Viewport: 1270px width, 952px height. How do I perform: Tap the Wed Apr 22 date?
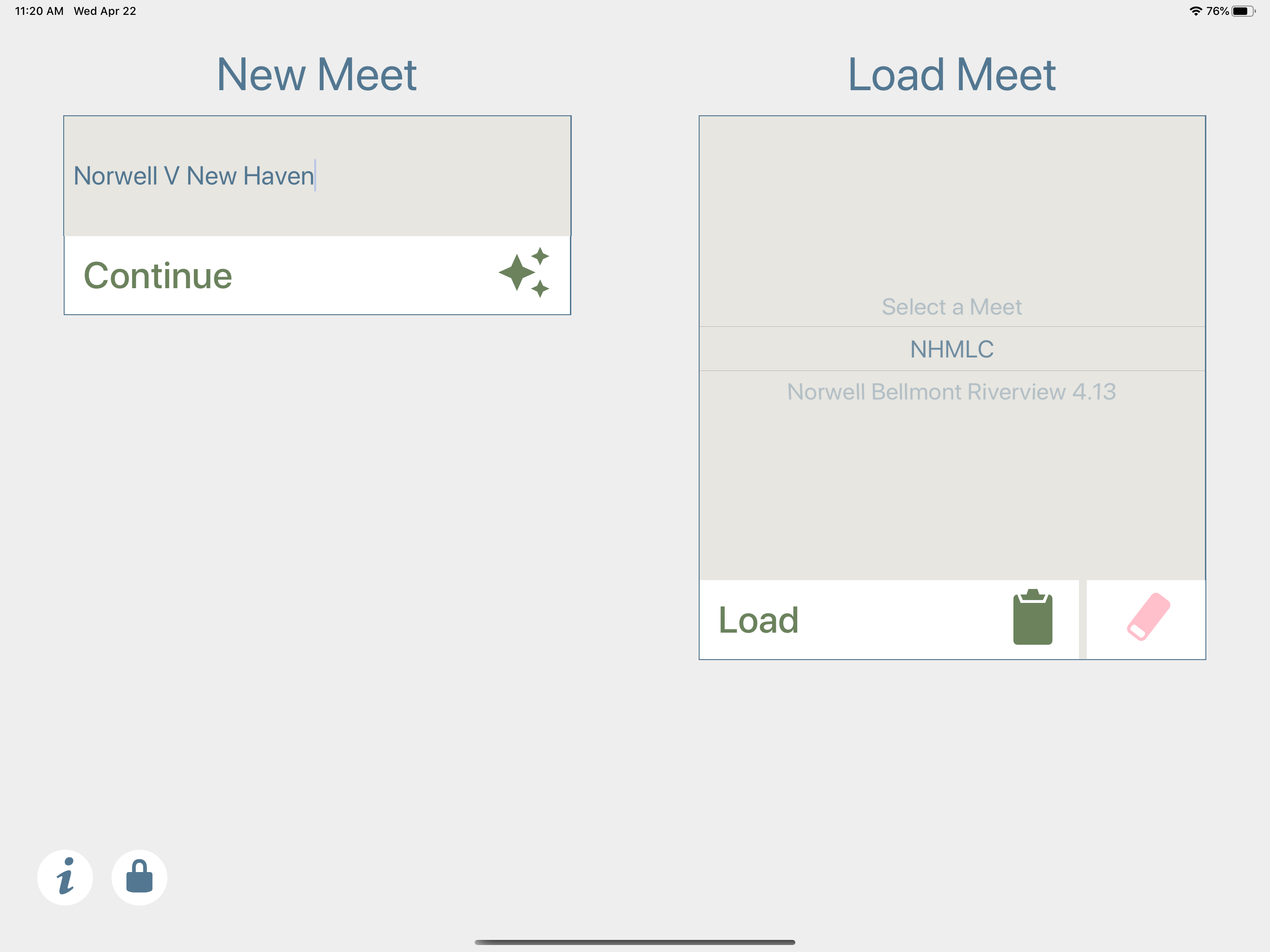click(105, 11)
